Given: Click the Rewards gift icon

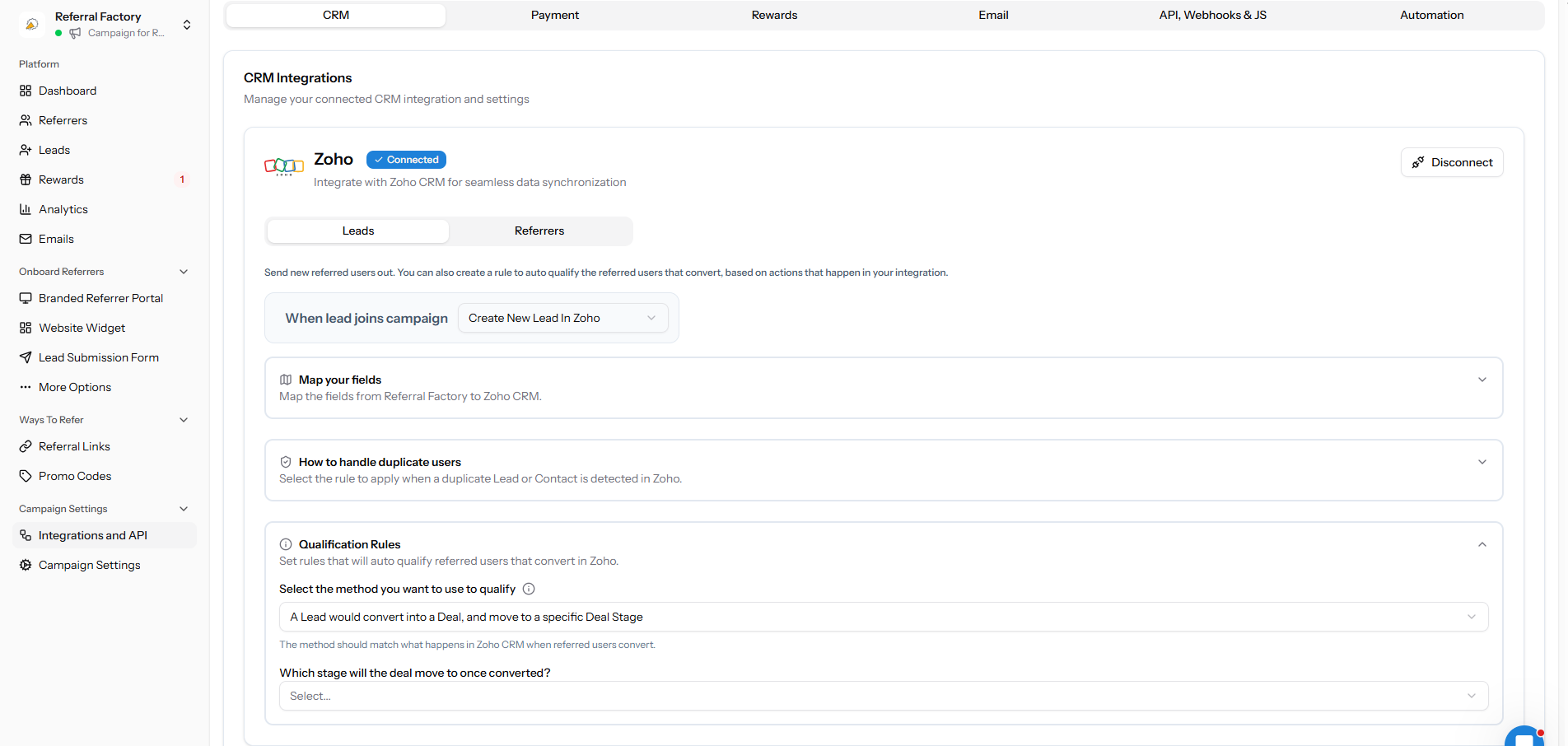Looking at the screenshot, I should (x=26, y=180).
